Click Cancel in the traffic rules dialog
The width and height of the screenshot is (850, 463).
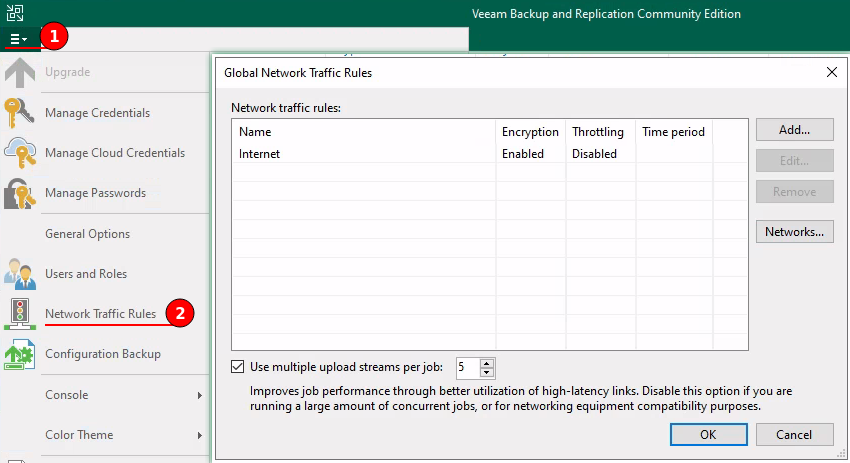coord(795,435)
